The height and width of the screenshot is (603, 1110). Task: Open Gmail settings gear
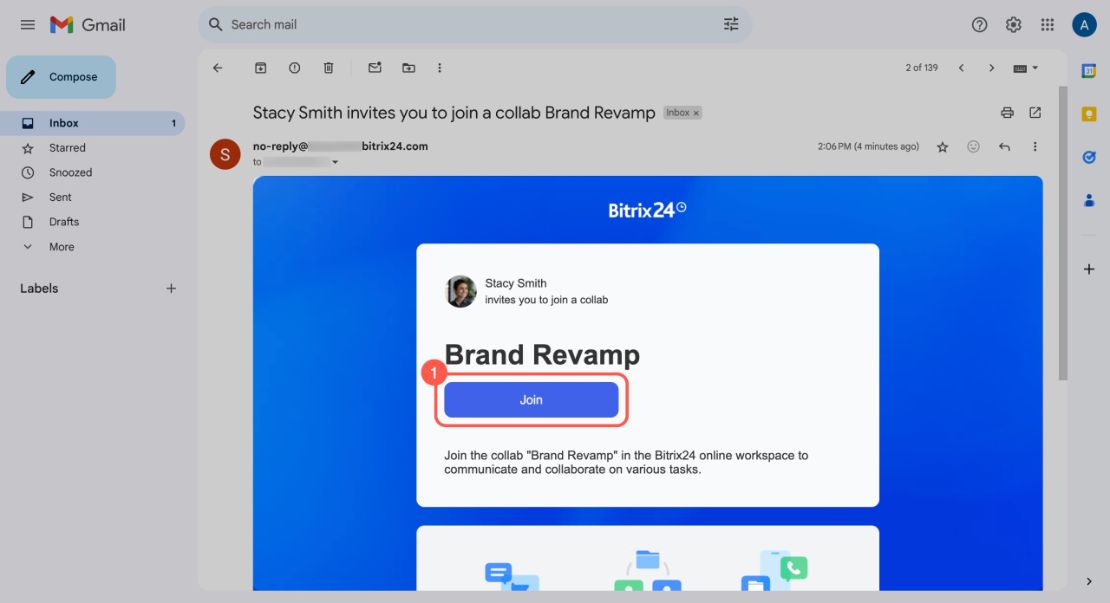tap(1013, 25)
